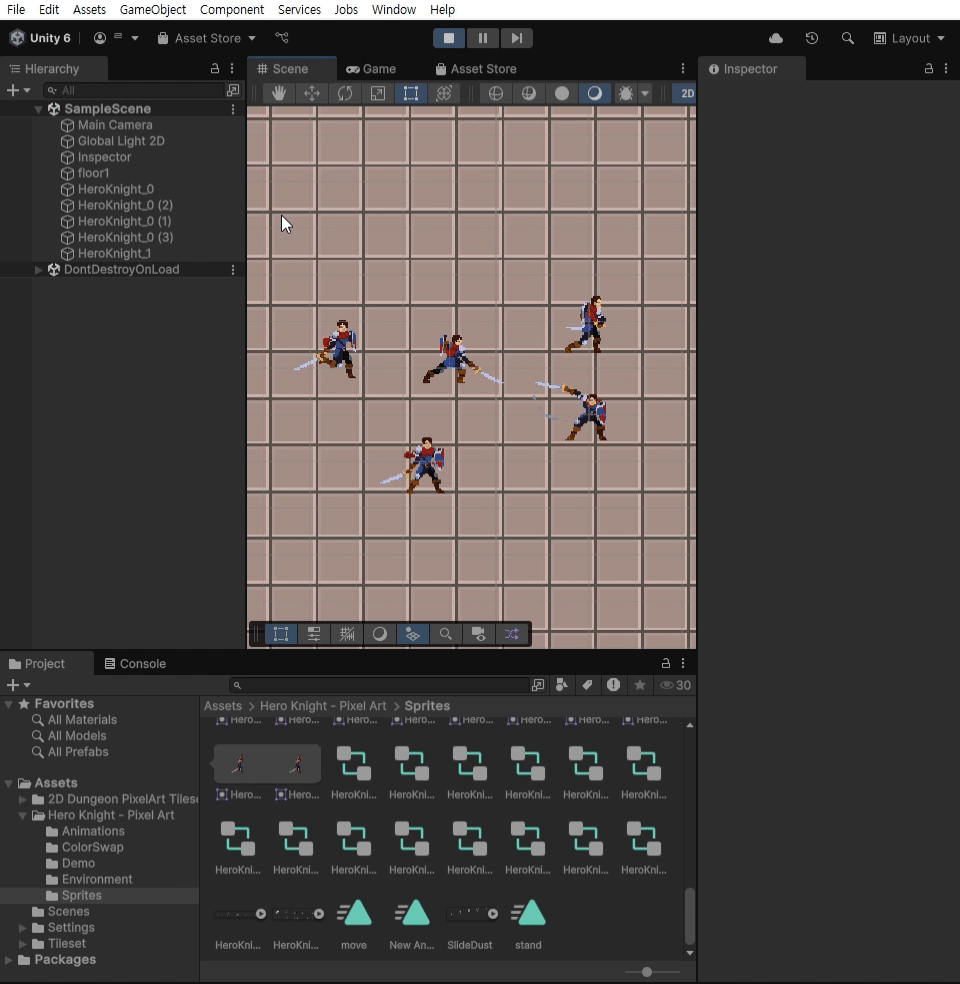This screenshot has width=960, height=984.
Task: Open the Layout dropdown
Action: point(909,38)
